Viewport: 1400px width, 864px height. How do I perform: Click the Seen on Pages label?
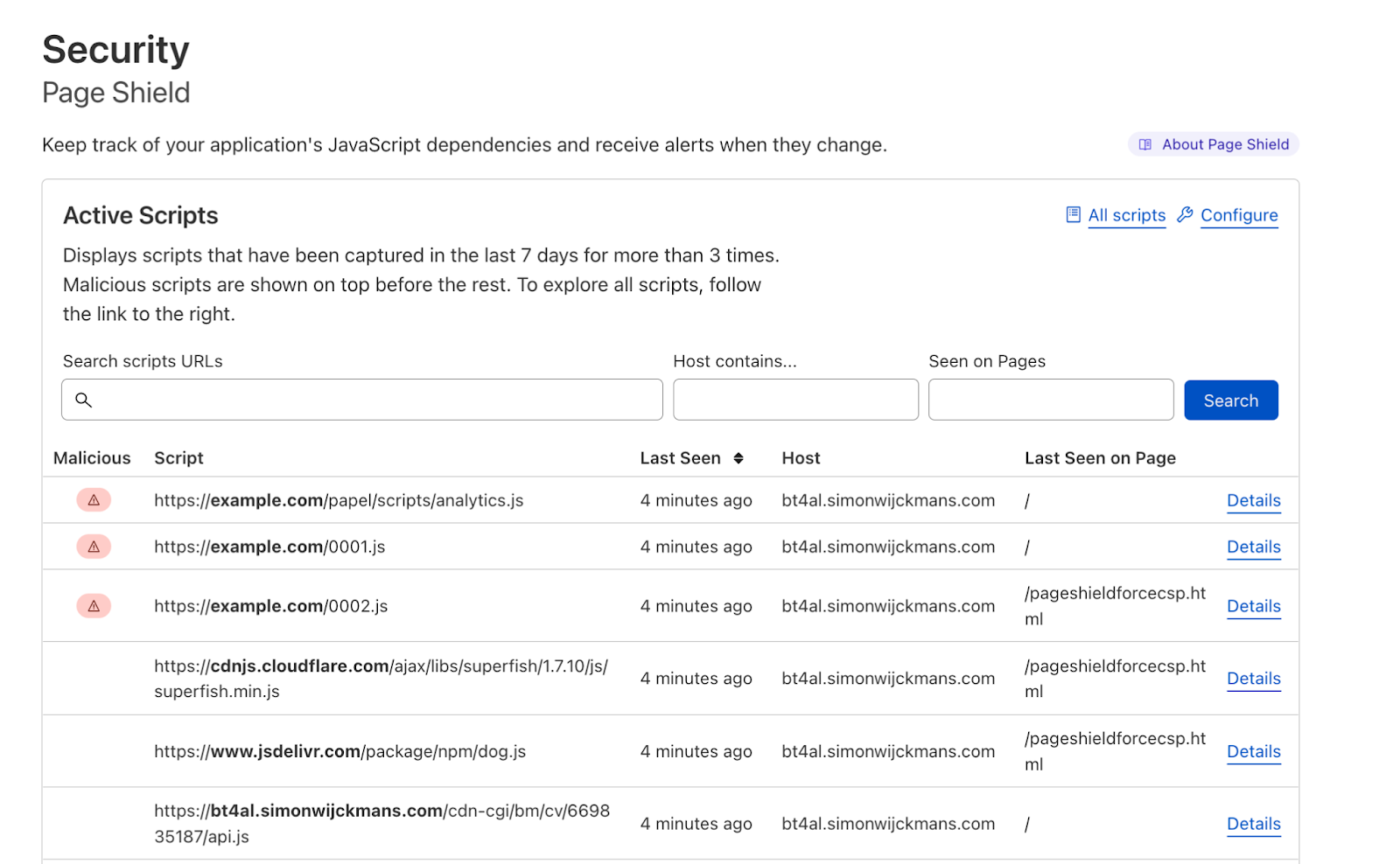pyautogui.click(x=987, y=361)
